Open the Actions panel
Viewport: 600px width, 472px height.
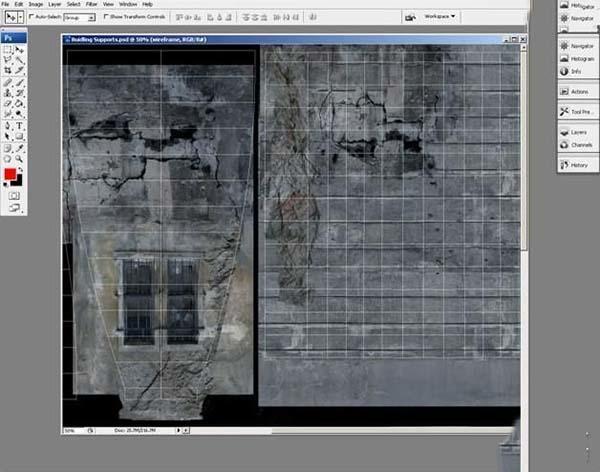(579, 91)
